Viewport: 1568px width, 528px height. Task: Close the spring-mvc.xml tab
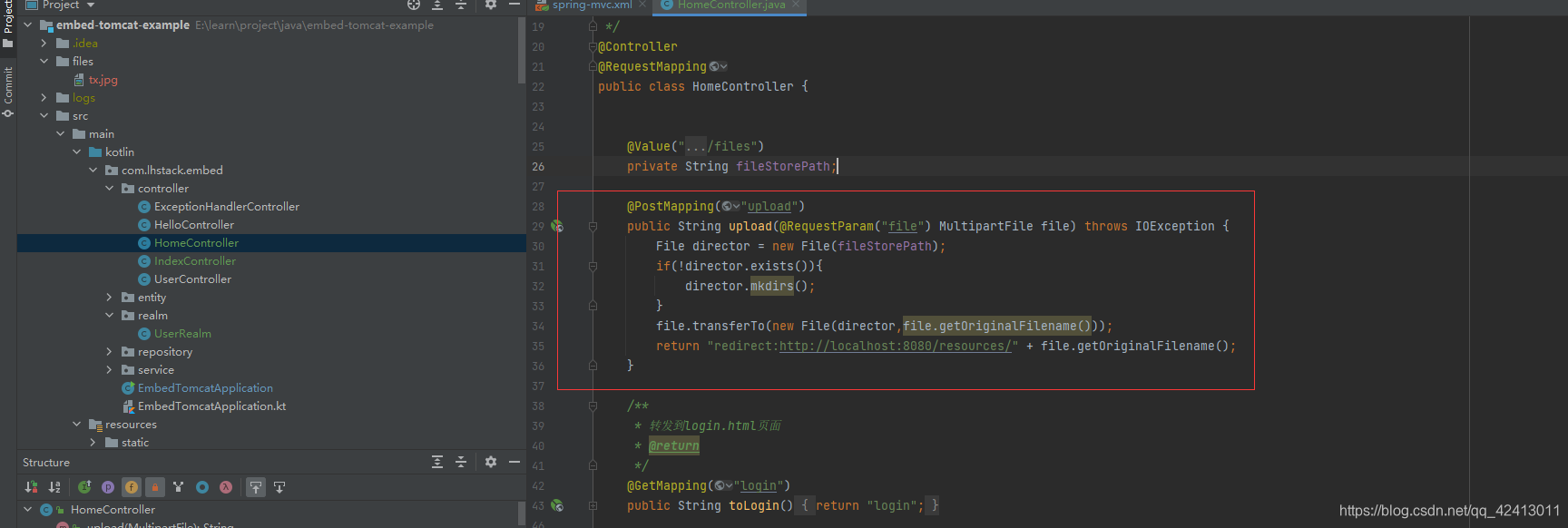point(642,5)
